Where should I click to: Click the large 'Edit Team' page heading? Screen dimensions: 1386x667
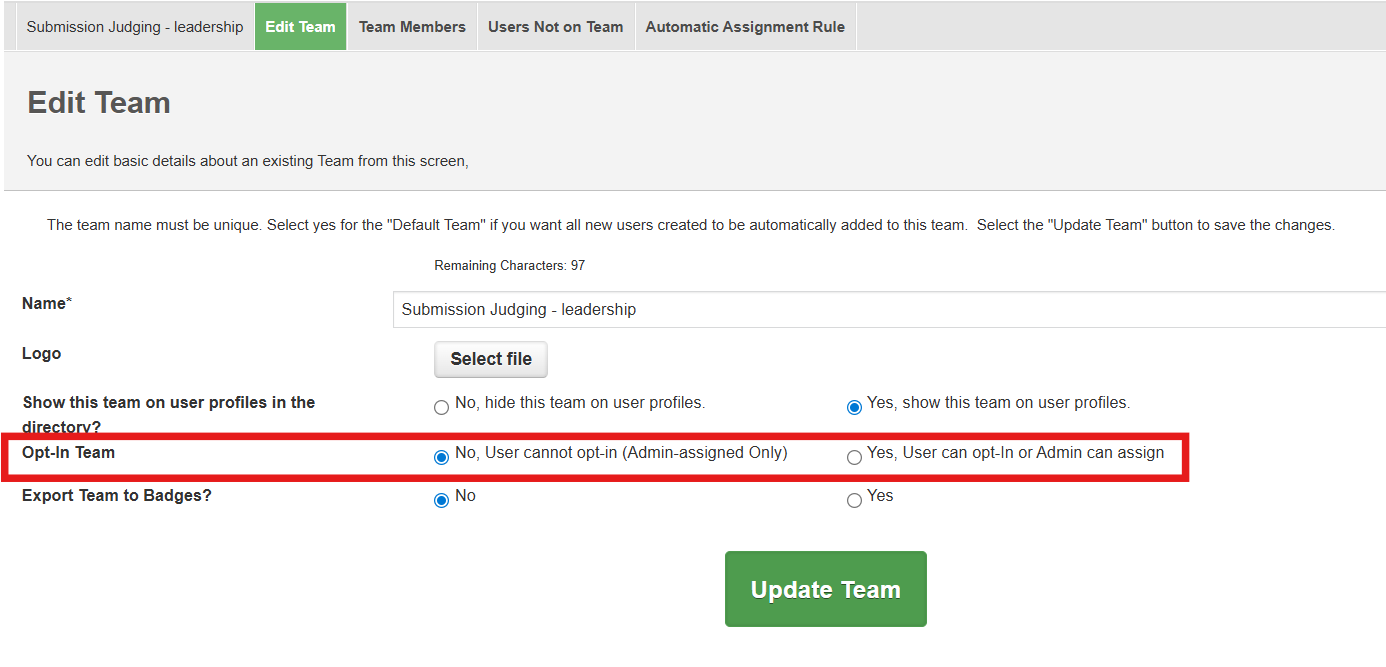99,103
